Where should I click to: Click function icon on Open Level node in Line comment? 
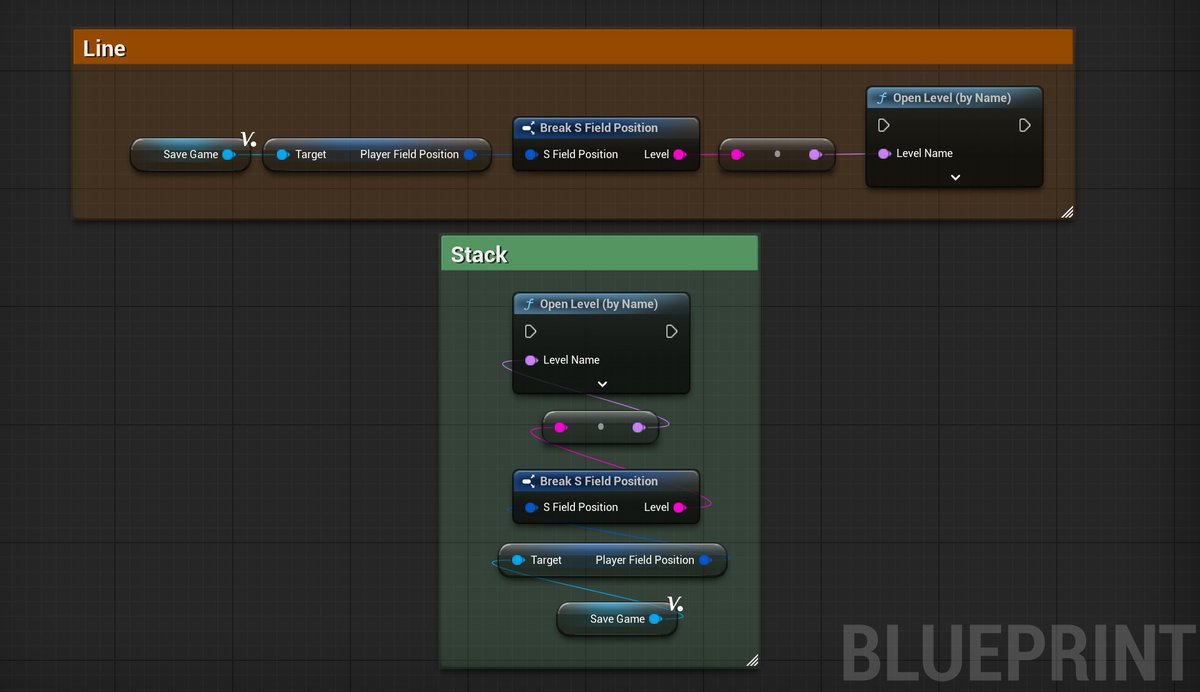(881, 98)
